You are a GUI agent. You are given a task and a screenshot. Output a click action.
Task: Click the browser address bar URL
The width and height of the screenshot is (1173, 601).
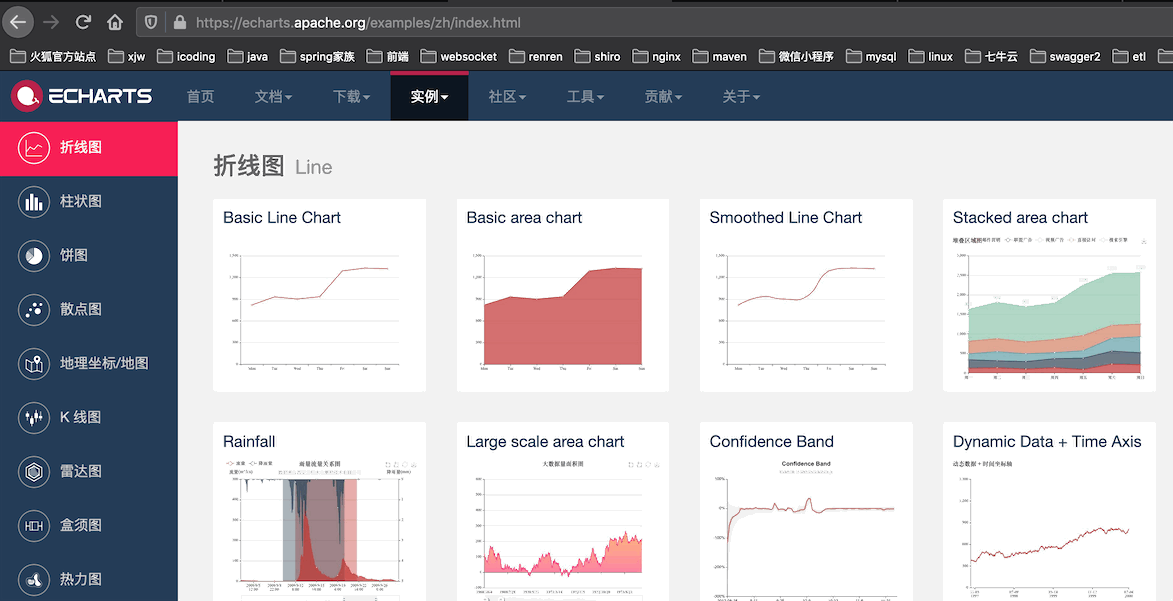click(x=358, y=22)
